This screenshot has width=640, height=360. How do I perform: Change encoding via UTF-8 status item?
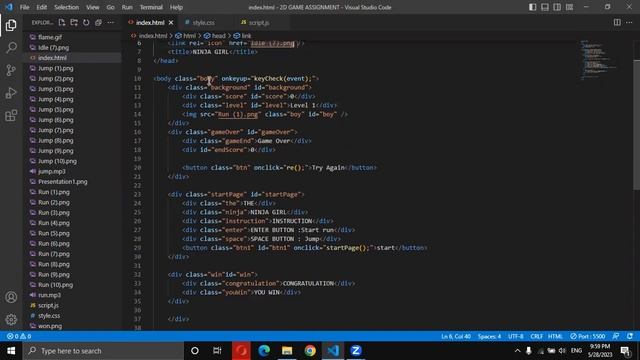point(516,336)
